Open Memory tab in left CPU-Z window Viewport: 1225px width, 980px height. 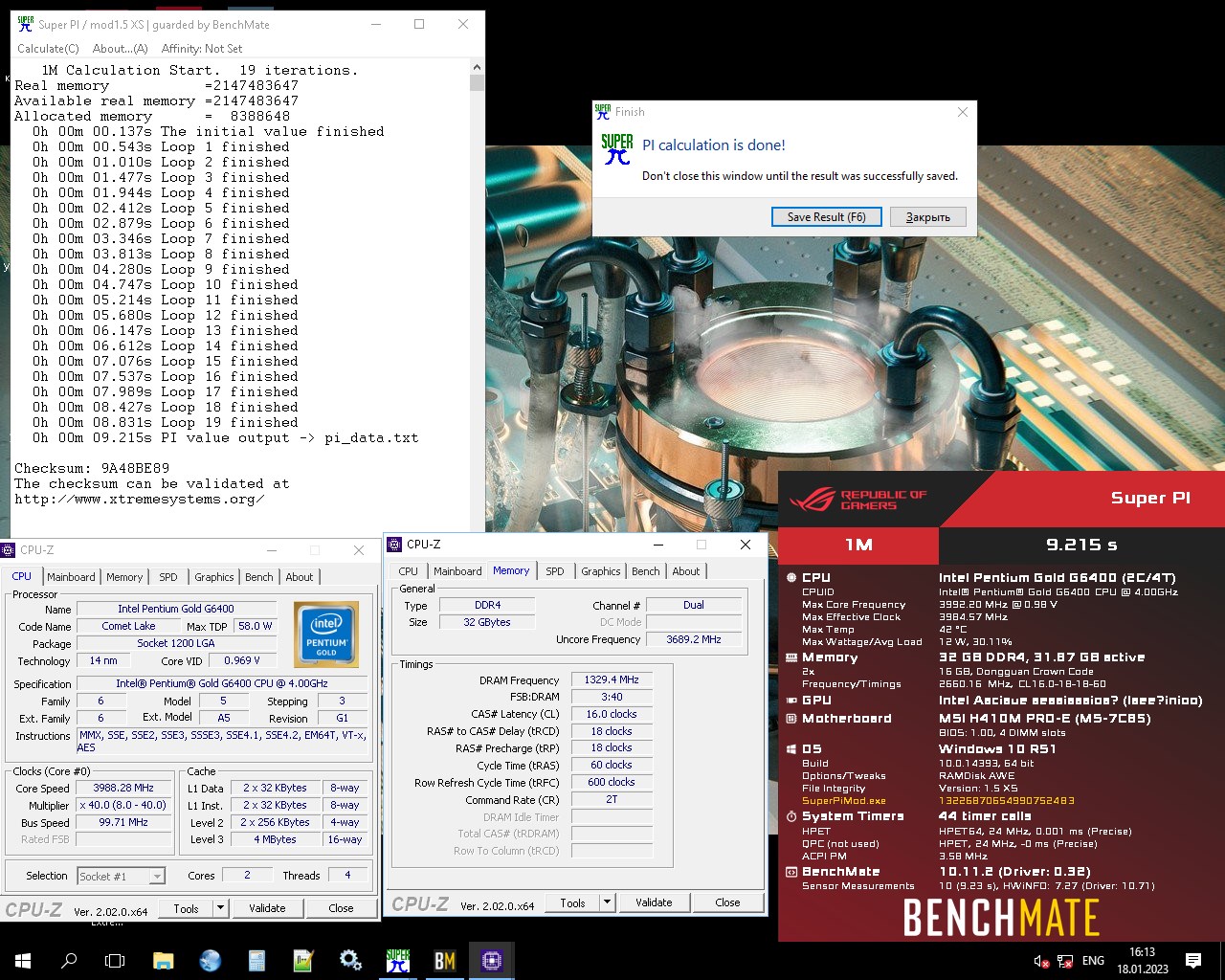124,577
